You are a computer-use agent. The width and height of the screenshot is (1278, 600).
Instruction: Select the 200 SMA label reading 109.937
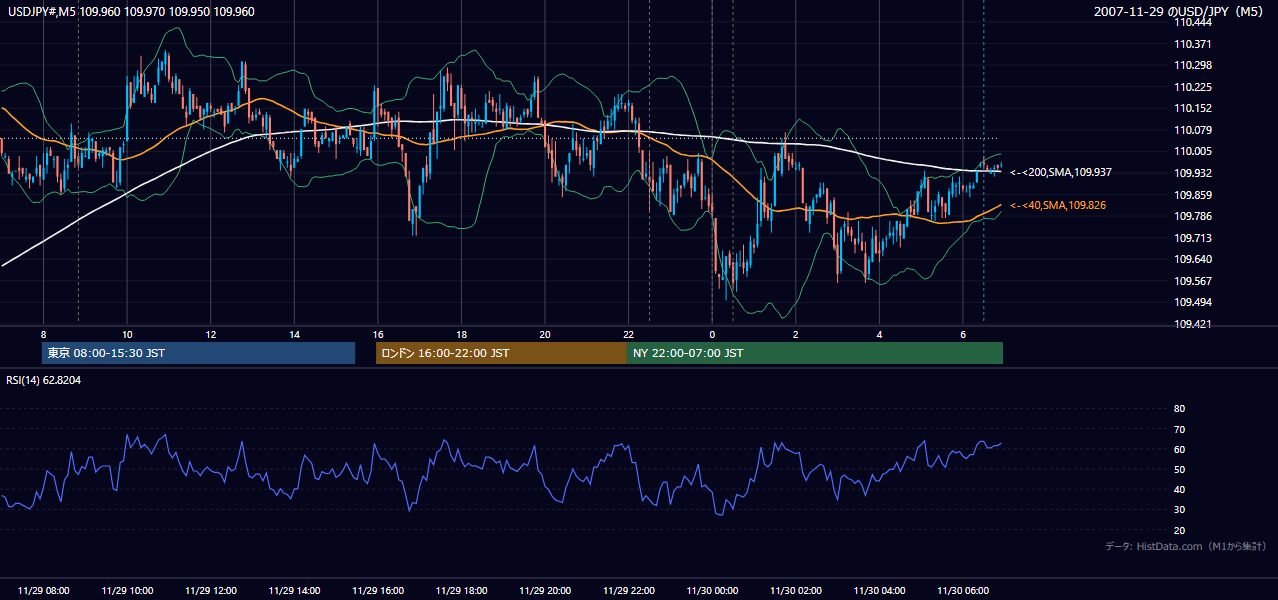point(1060,173)
